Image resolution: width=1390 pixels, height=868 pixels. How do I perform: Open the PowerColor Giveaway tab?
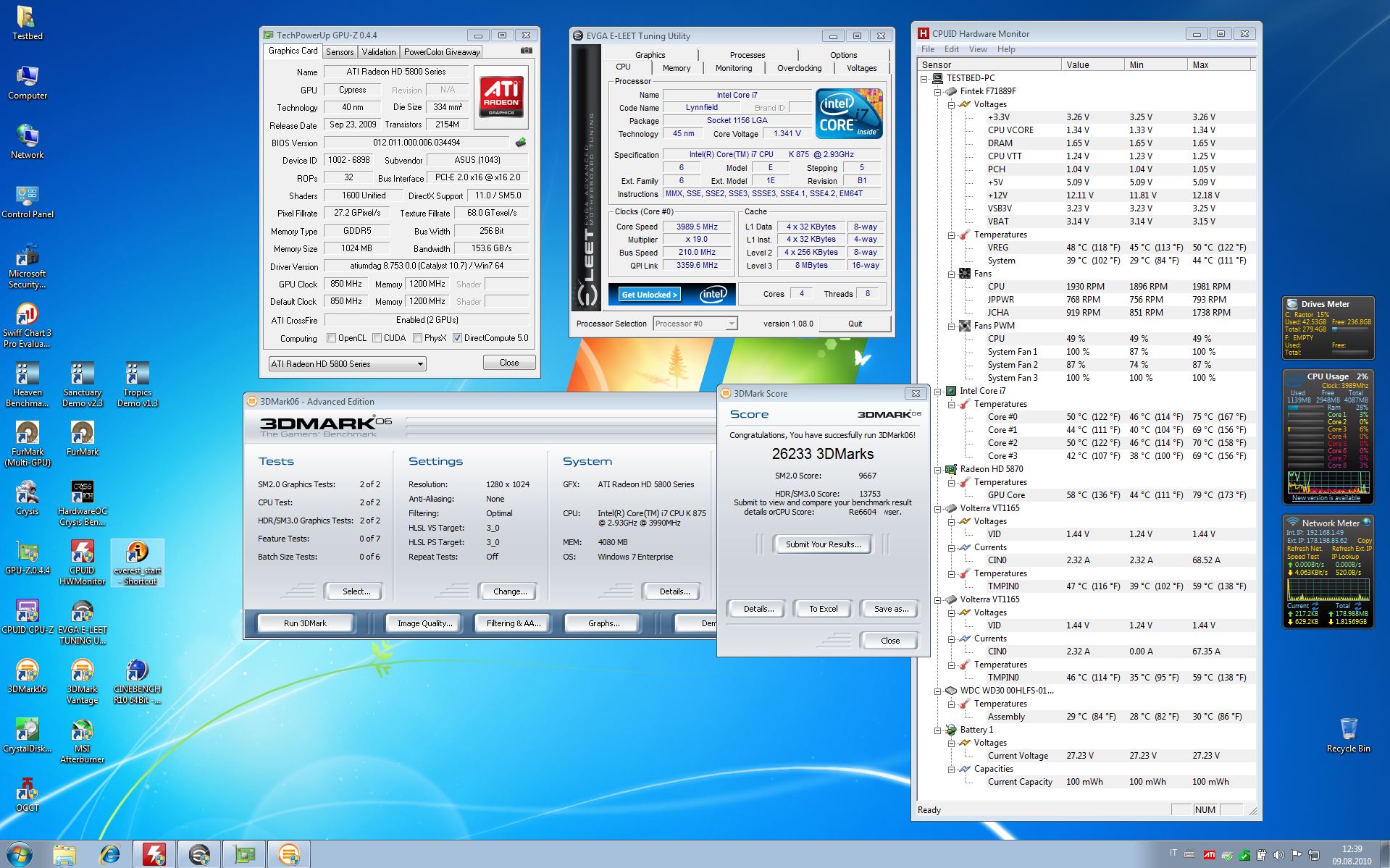tap(442, 52)
